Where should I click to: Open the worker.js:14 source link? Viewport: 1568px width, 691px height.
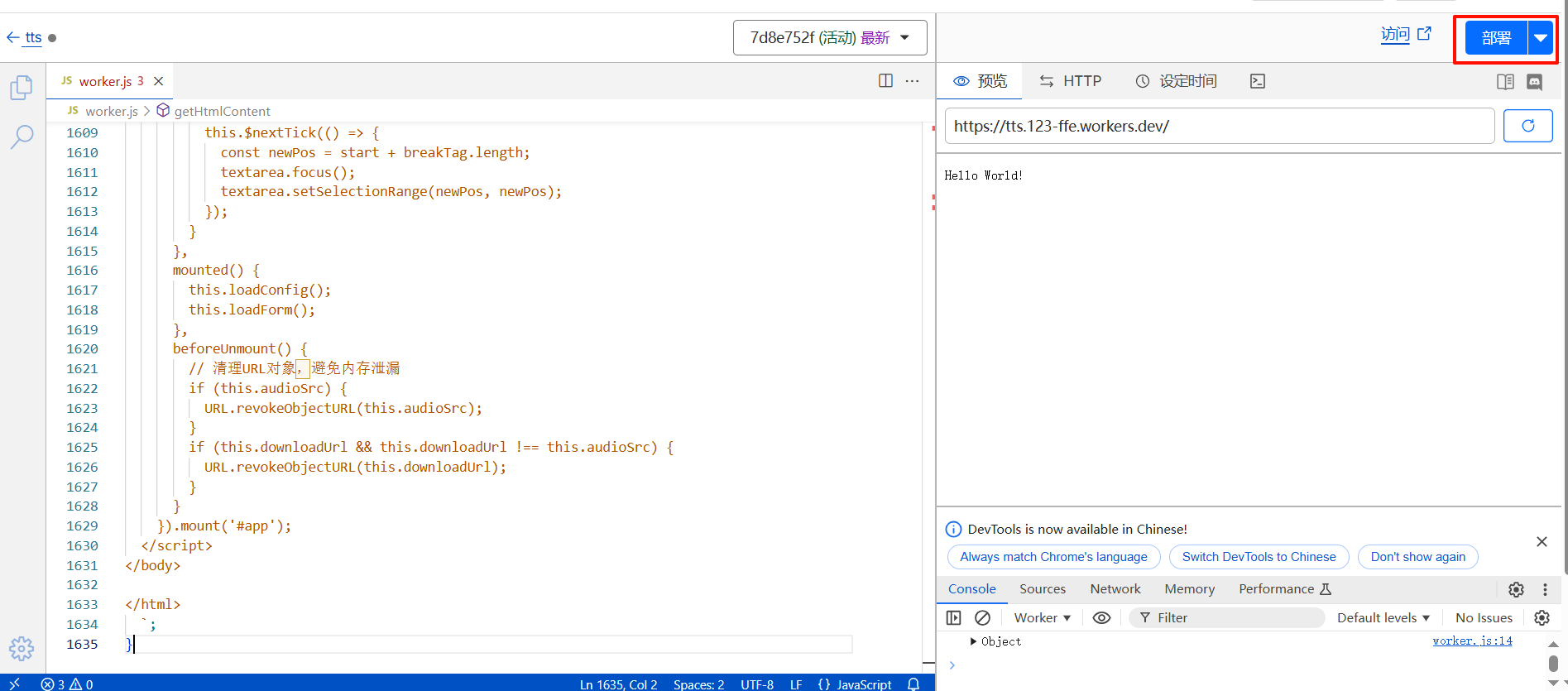click(x=1472, y=641)
